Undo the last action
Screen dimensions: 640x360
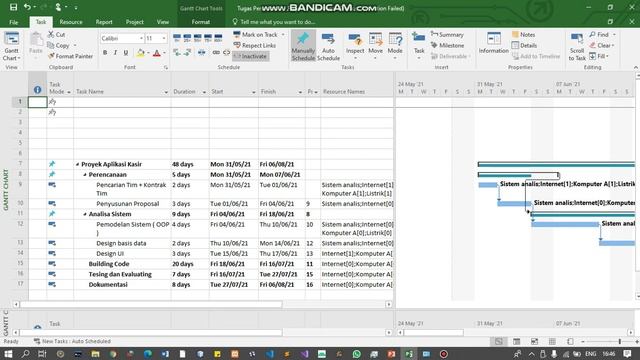pyautogui.click(x=27, y=7)
